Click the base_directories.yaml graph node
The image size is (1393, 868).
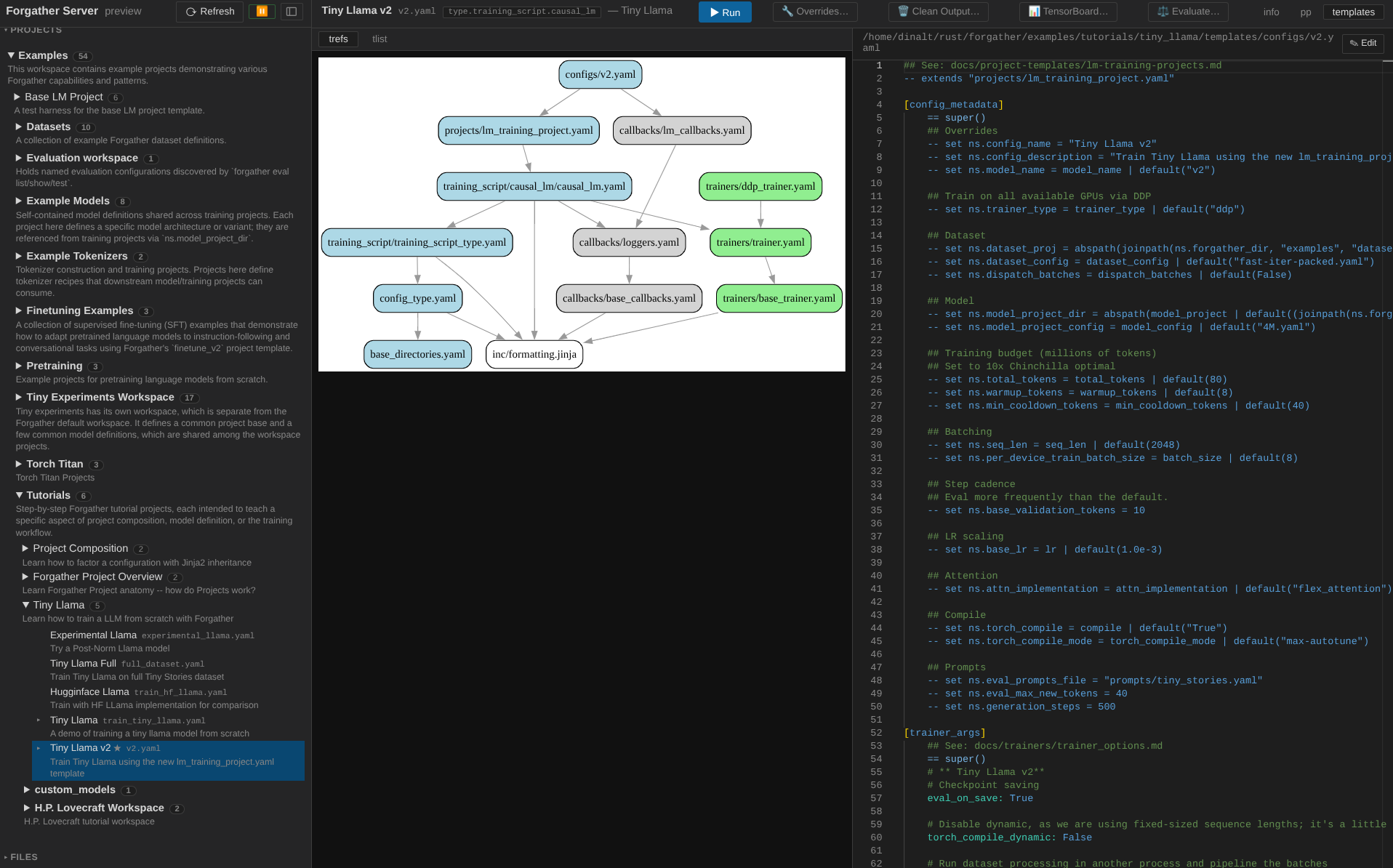click(417, 354)
